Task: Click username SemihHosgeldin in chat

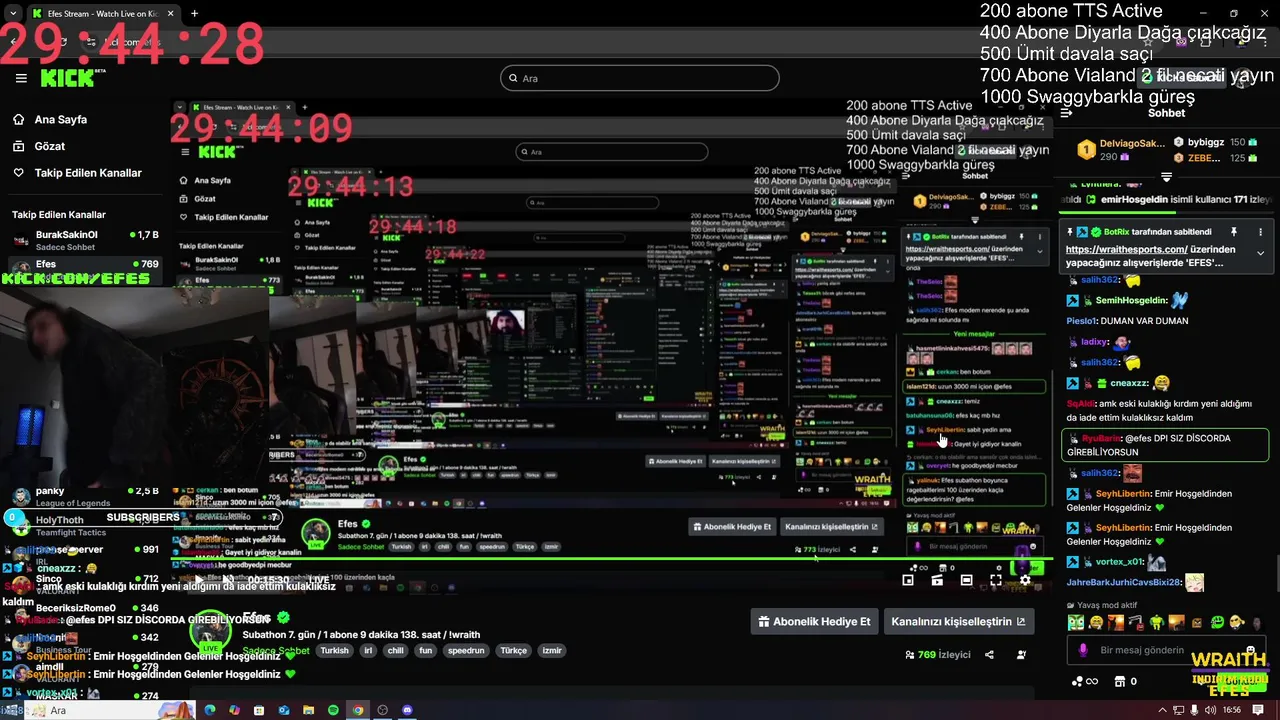Action: (1131, 300)
